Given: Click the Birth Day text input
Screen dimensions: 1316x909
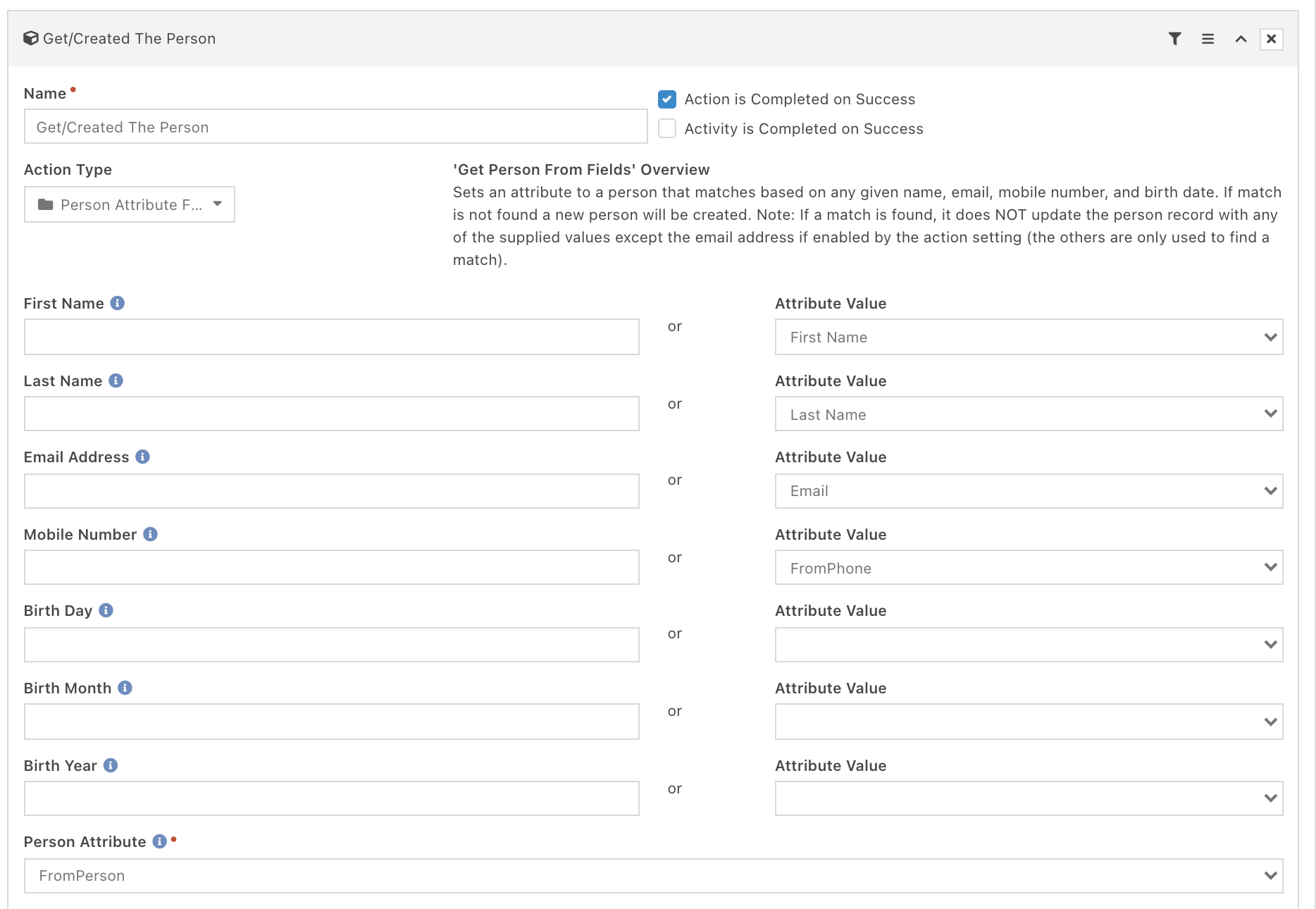Looking at the screenshot, I should pyautogui.click(x=332, y=645).
